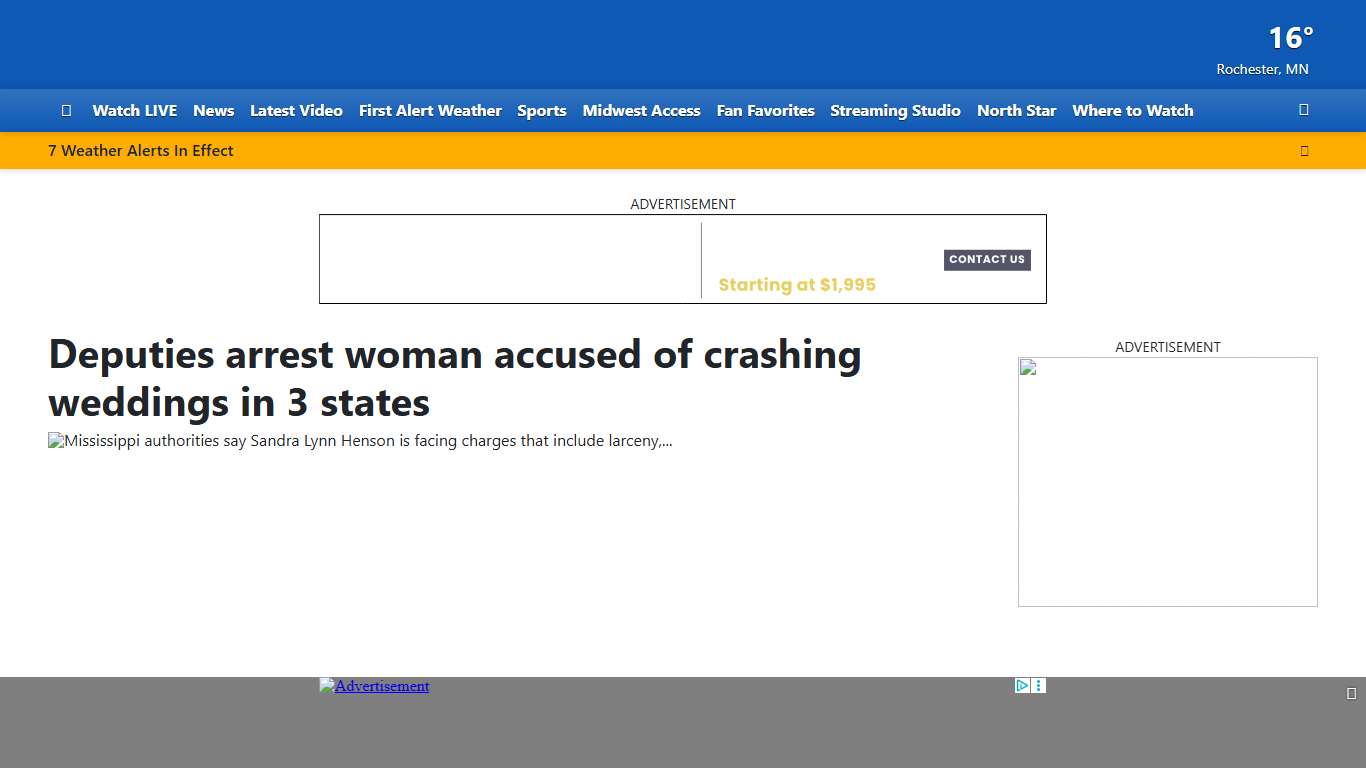Open the First Alert Weather dropdown

pyautogui.click(x=430, y=110)
